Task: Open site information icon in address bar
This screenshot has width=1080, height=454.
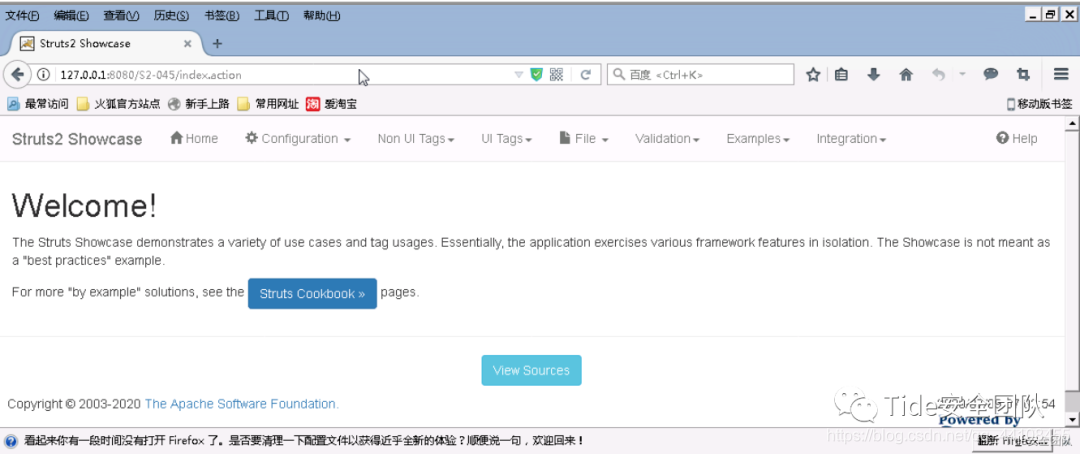Action: tap(43, 74)
